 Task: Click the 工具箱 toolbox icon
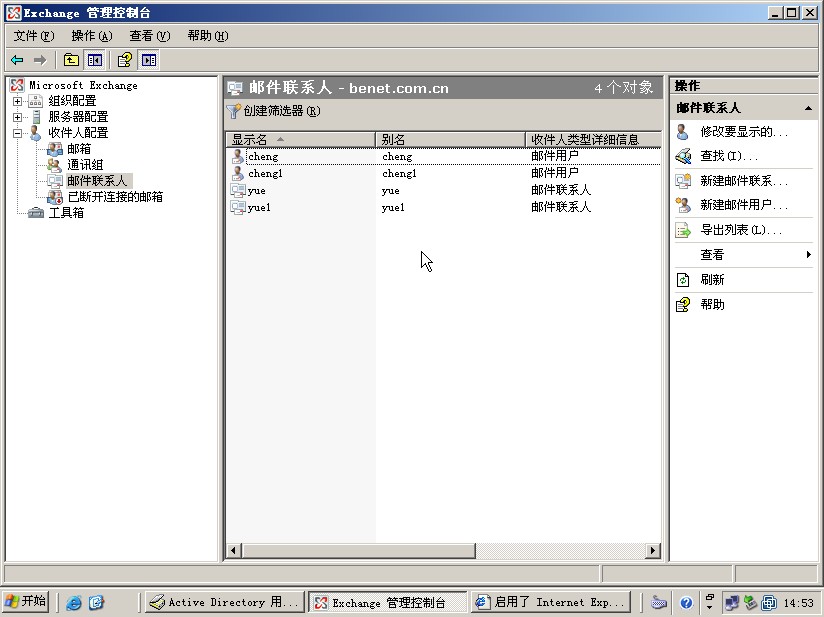click(36, 213)
